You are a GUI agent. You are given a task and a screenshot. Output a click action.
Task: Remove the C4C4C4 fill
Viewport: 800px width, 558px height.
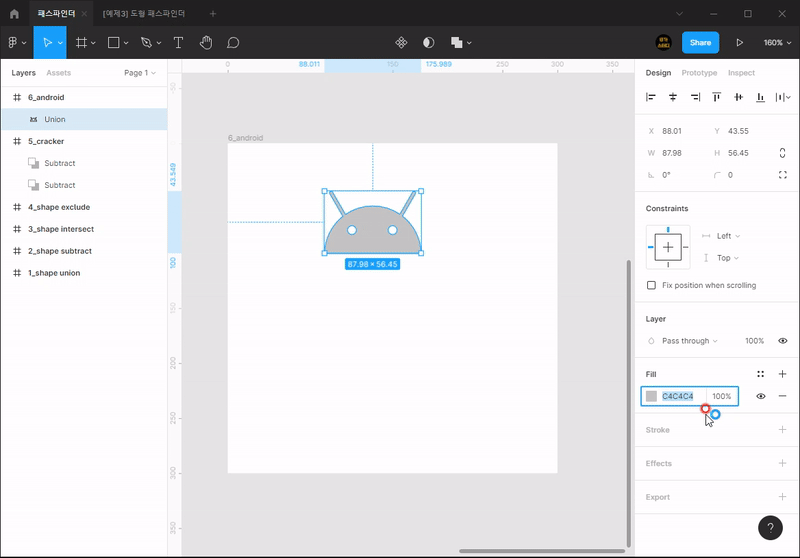(782, 396)
